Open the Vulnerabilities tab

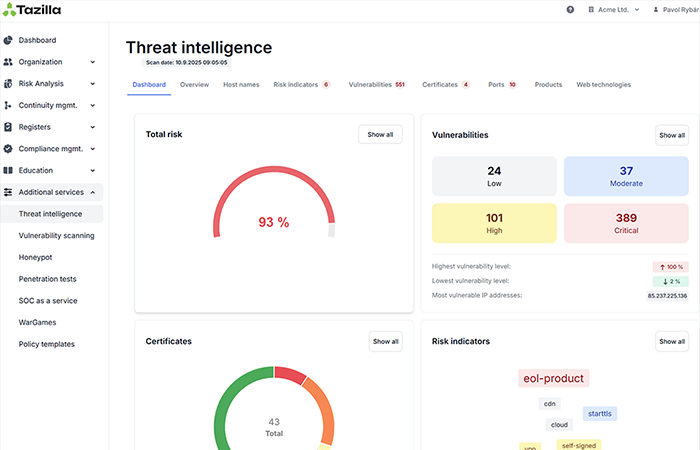(377, 84)
